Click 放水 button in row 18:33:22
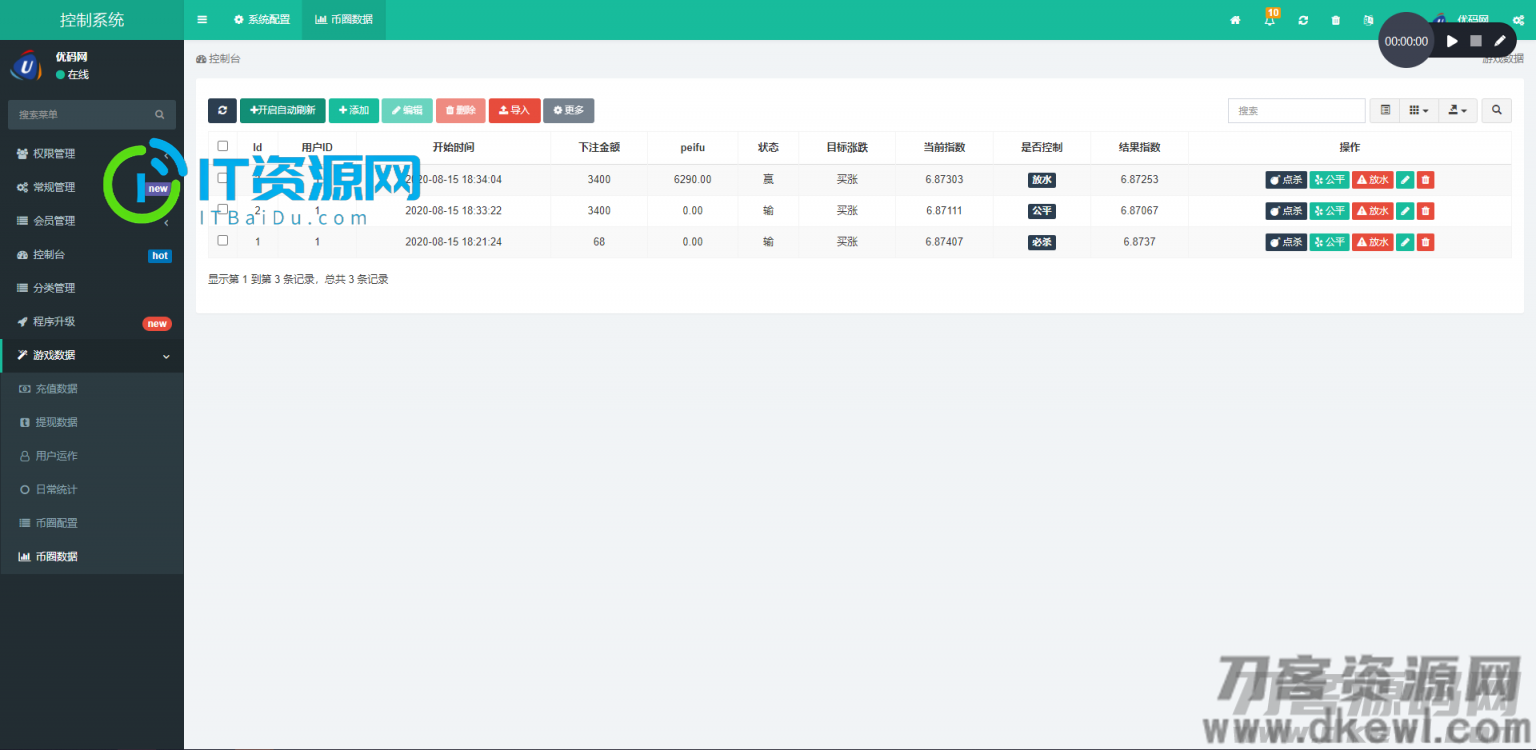The image size is (1536, 750). coord(1372,211)
